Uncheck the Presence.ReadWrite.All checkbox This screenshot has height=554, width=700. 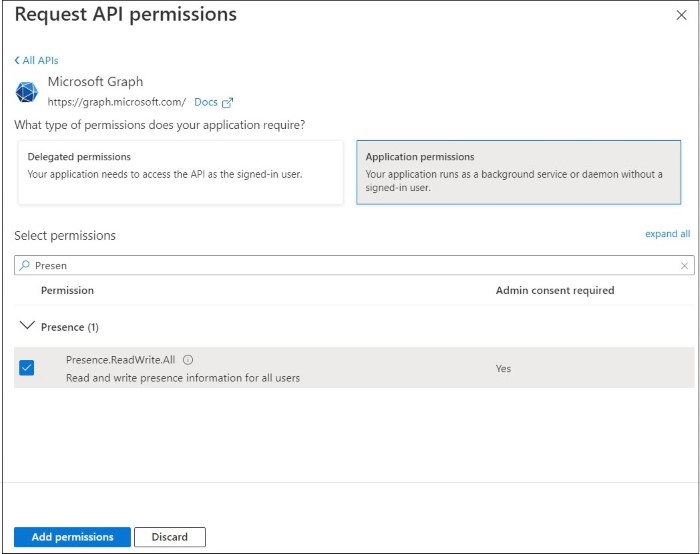coord(27,368)
